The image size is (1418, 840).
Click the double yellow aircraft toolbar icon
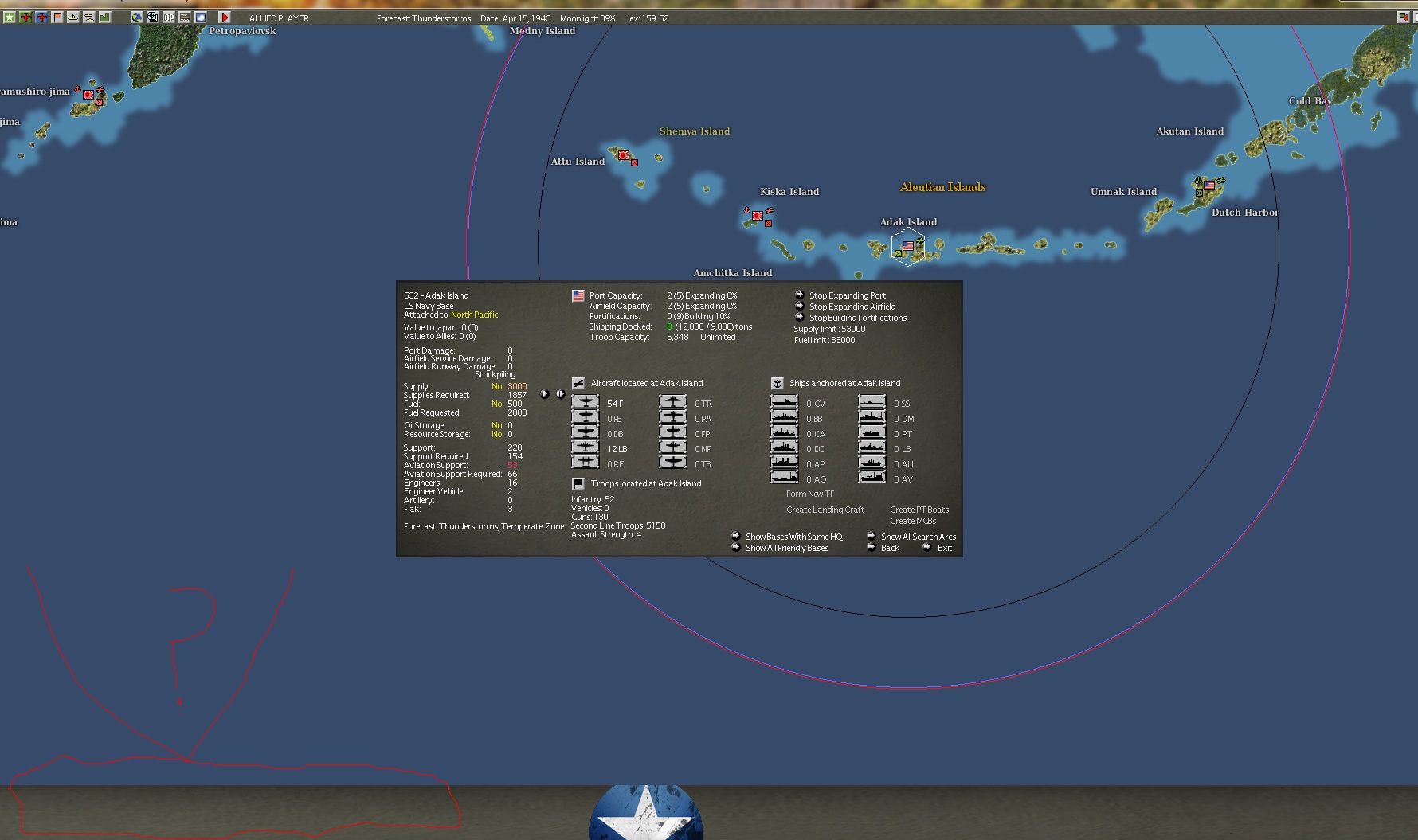[x=89, y=18]
